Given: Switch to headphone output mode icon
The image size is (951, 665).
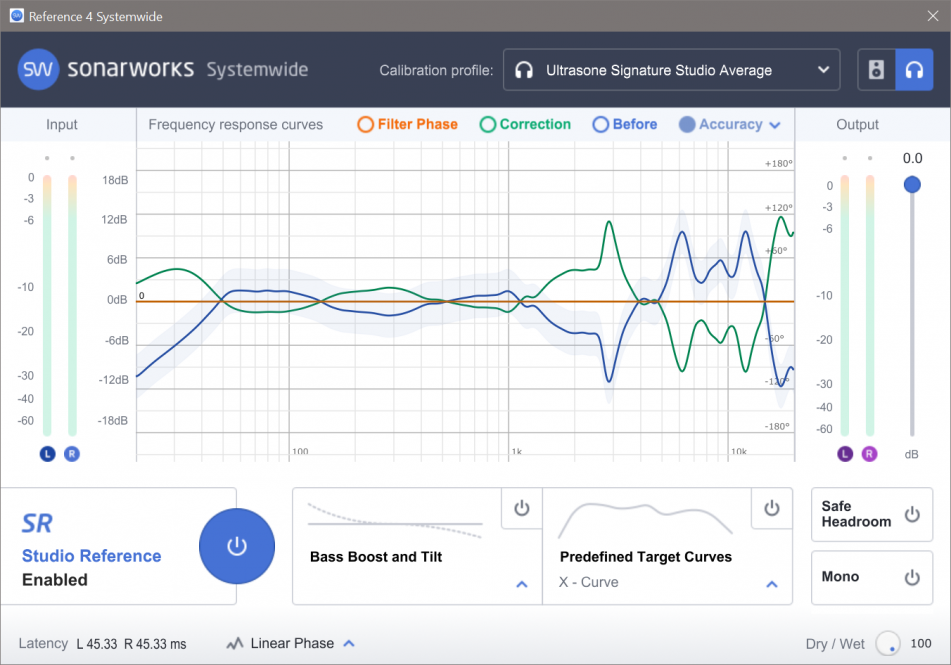Looking at the screenshot, I should pyautogui.click(x=914, y=70).
